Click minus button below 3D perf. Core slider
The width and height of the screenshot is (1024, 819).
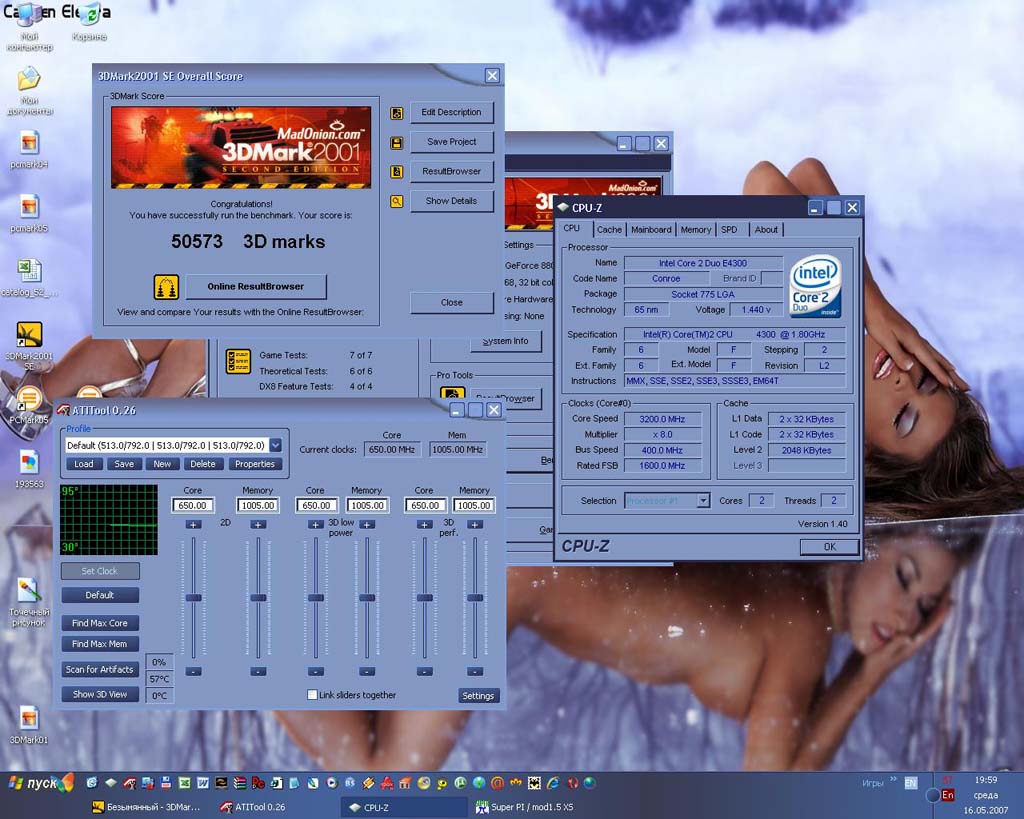click(424, 671)
